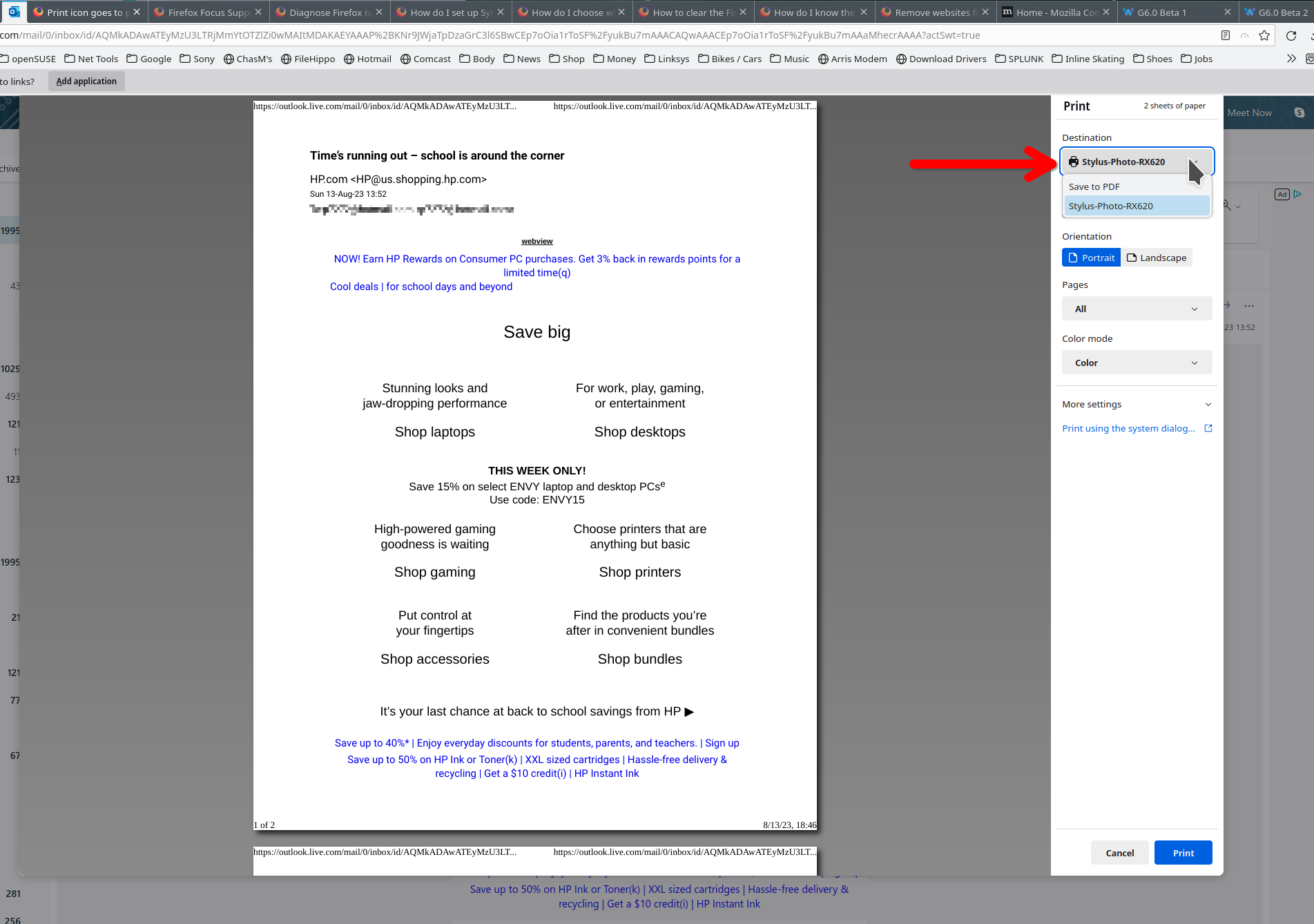
Task: Click 'Meet Now' in Outlook header
Action: click(x=1249, y=113)
